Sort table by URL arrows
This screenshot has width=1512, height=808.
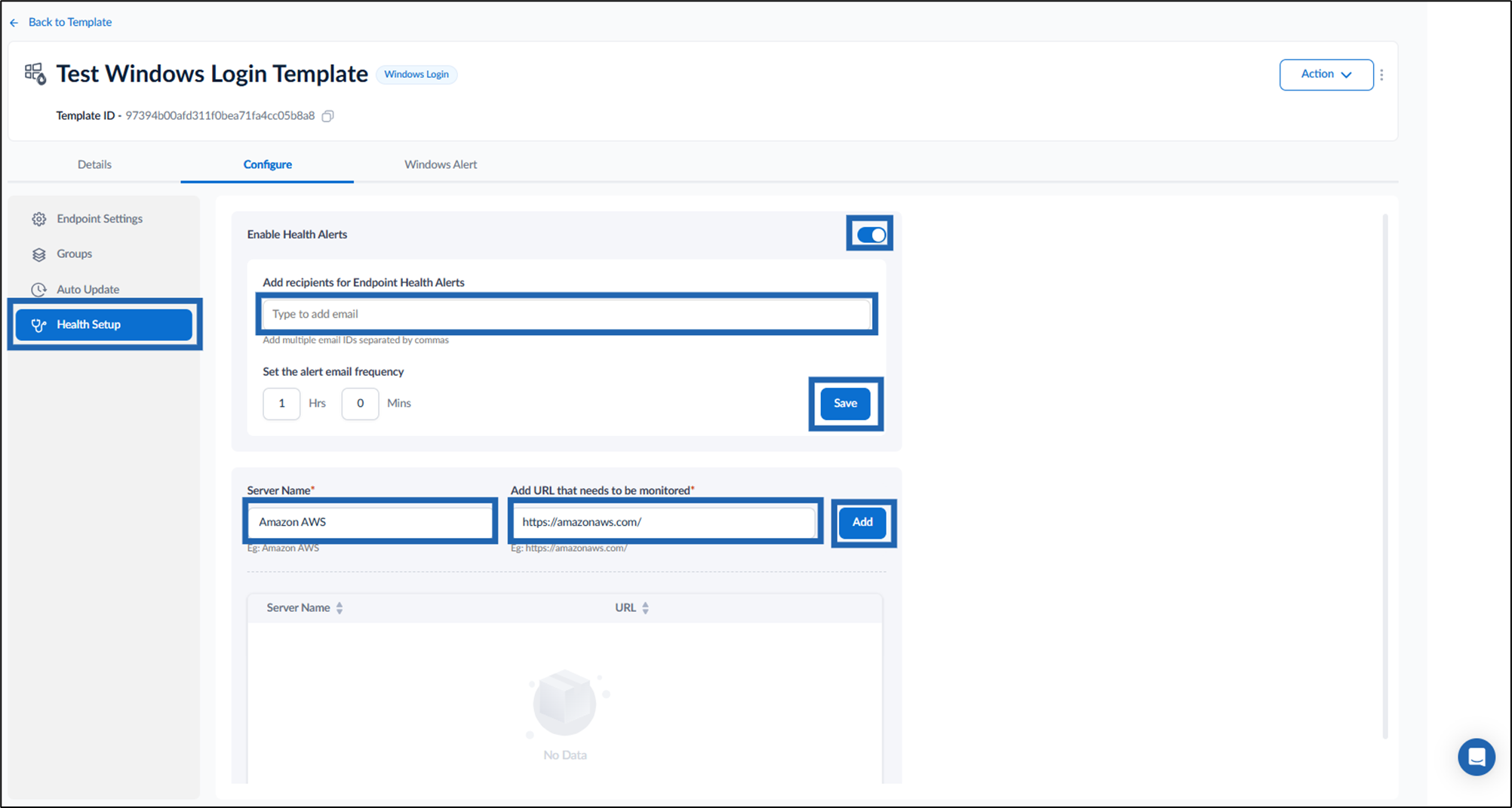click(x=645, y=608)
